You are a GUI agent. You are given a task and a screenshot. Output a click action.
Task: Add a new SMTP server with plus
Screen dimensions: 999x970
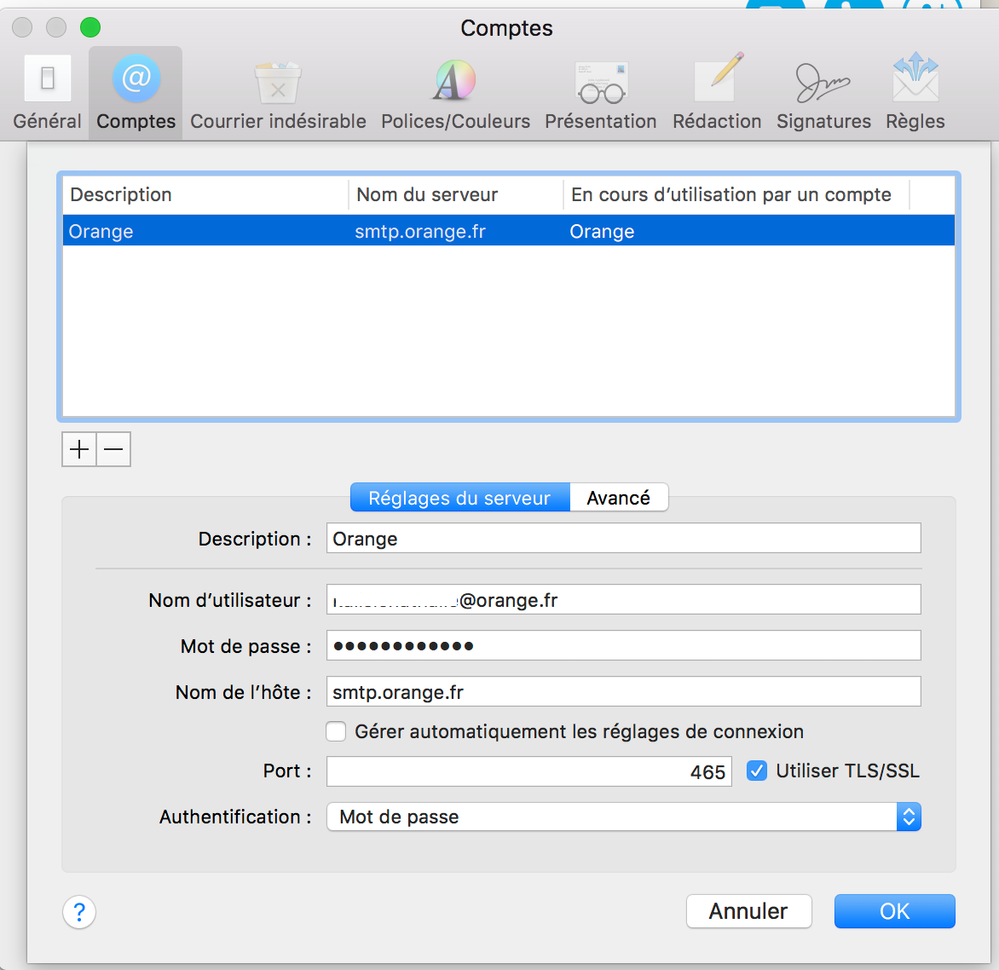79,449
